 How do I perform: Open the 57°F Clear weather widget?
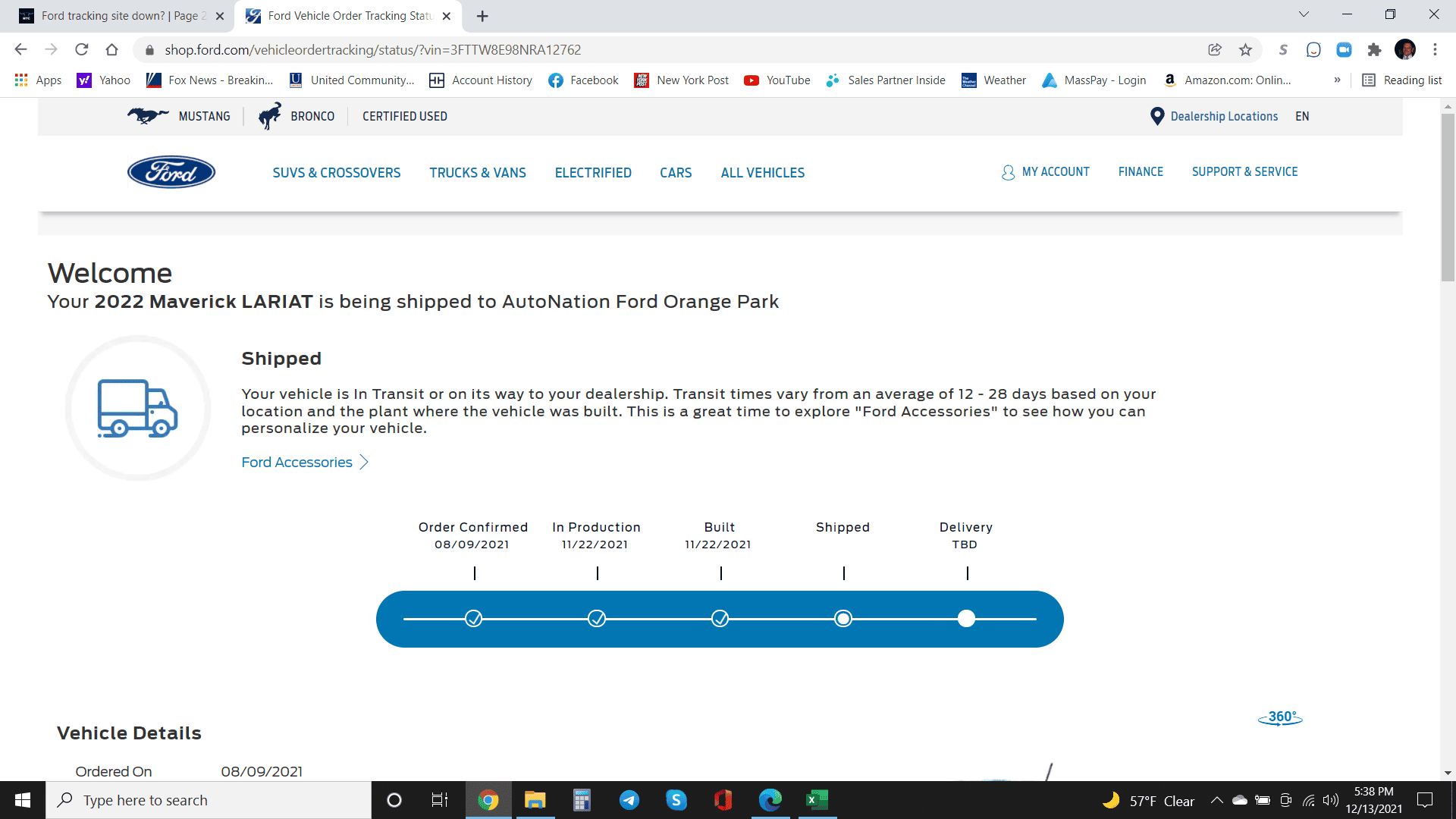point(1148,800)
